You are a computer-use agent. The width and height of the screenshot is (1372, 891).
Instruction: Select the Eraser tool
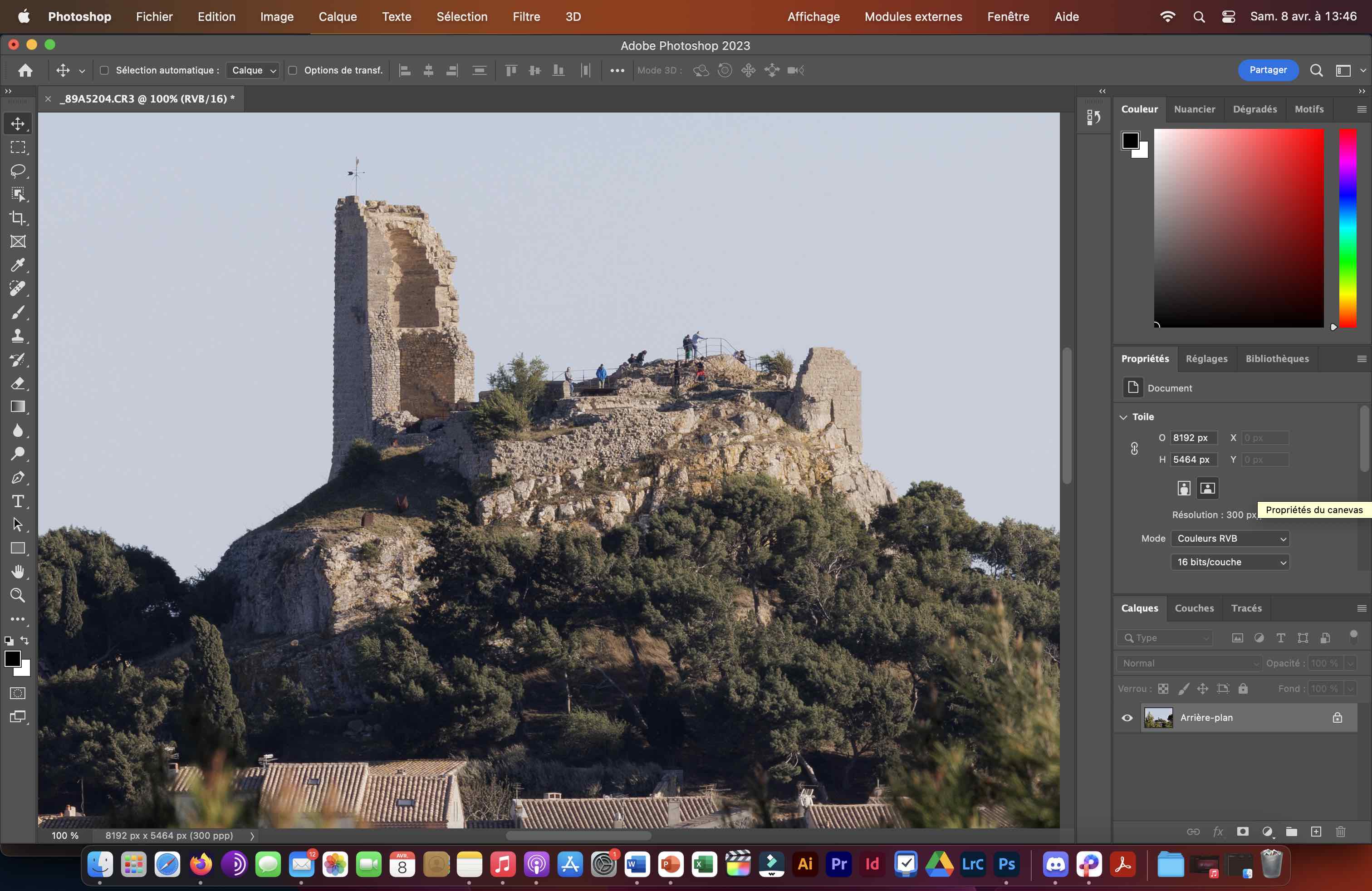pos(18,383)
